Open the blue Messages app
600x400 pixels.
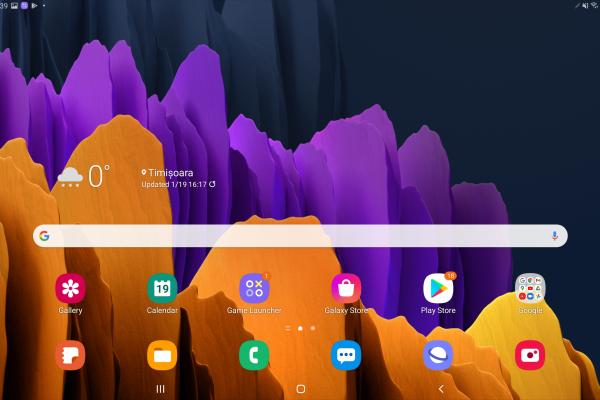click(346, 355)
